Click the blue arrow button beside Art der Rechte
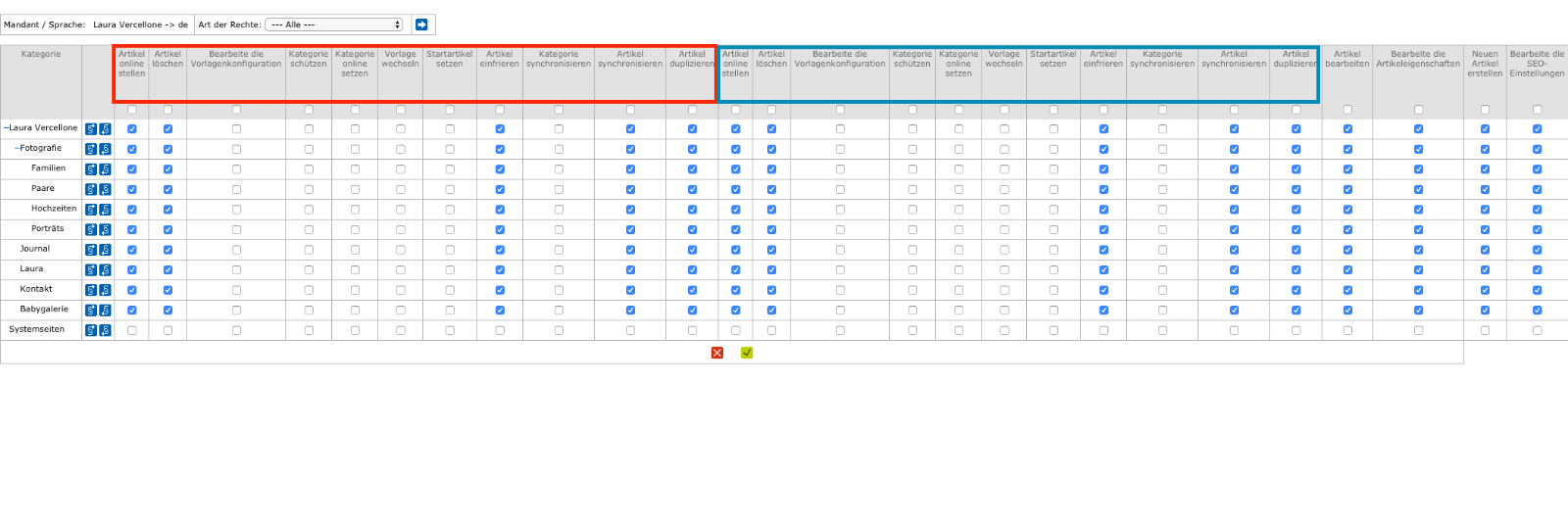Image resolution: width=1568 pixels, height=528 pixels. pyautogui.click(x=421, y=24)
